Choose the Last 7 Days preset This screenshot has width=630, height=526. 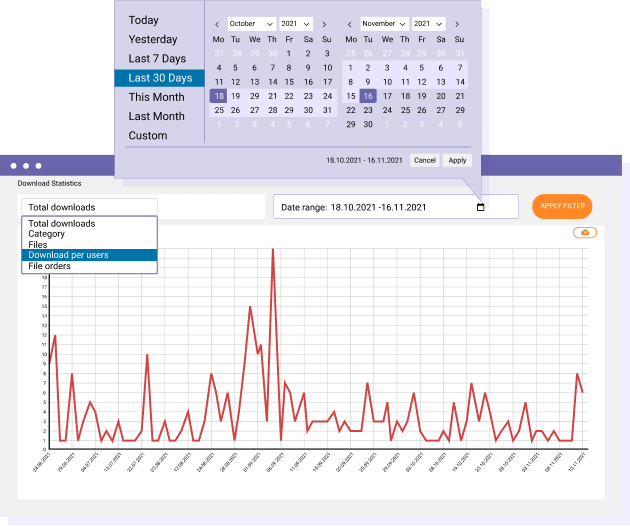(157, 59)
